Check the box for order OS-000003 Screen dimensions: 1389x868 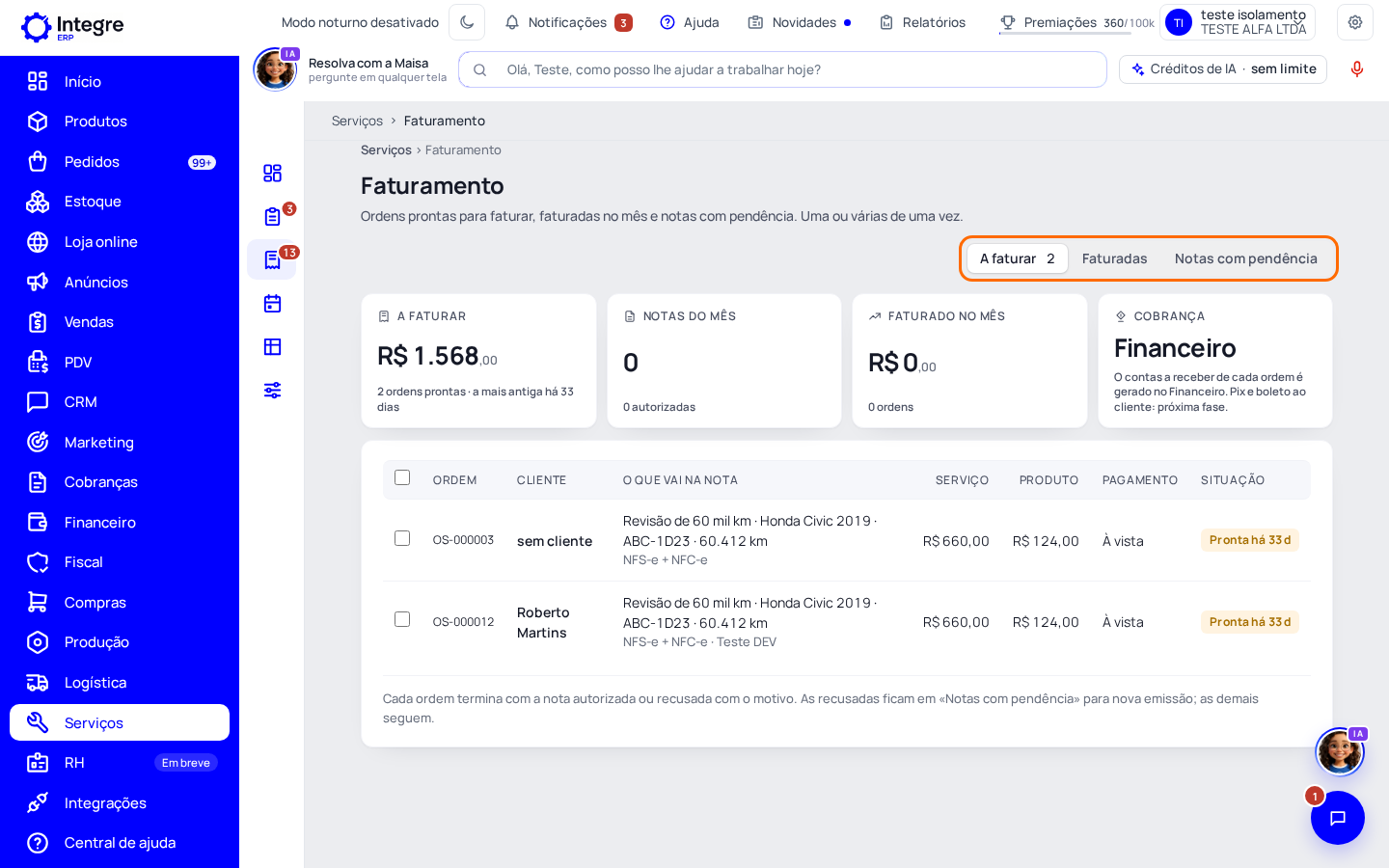tap(402, 538)
